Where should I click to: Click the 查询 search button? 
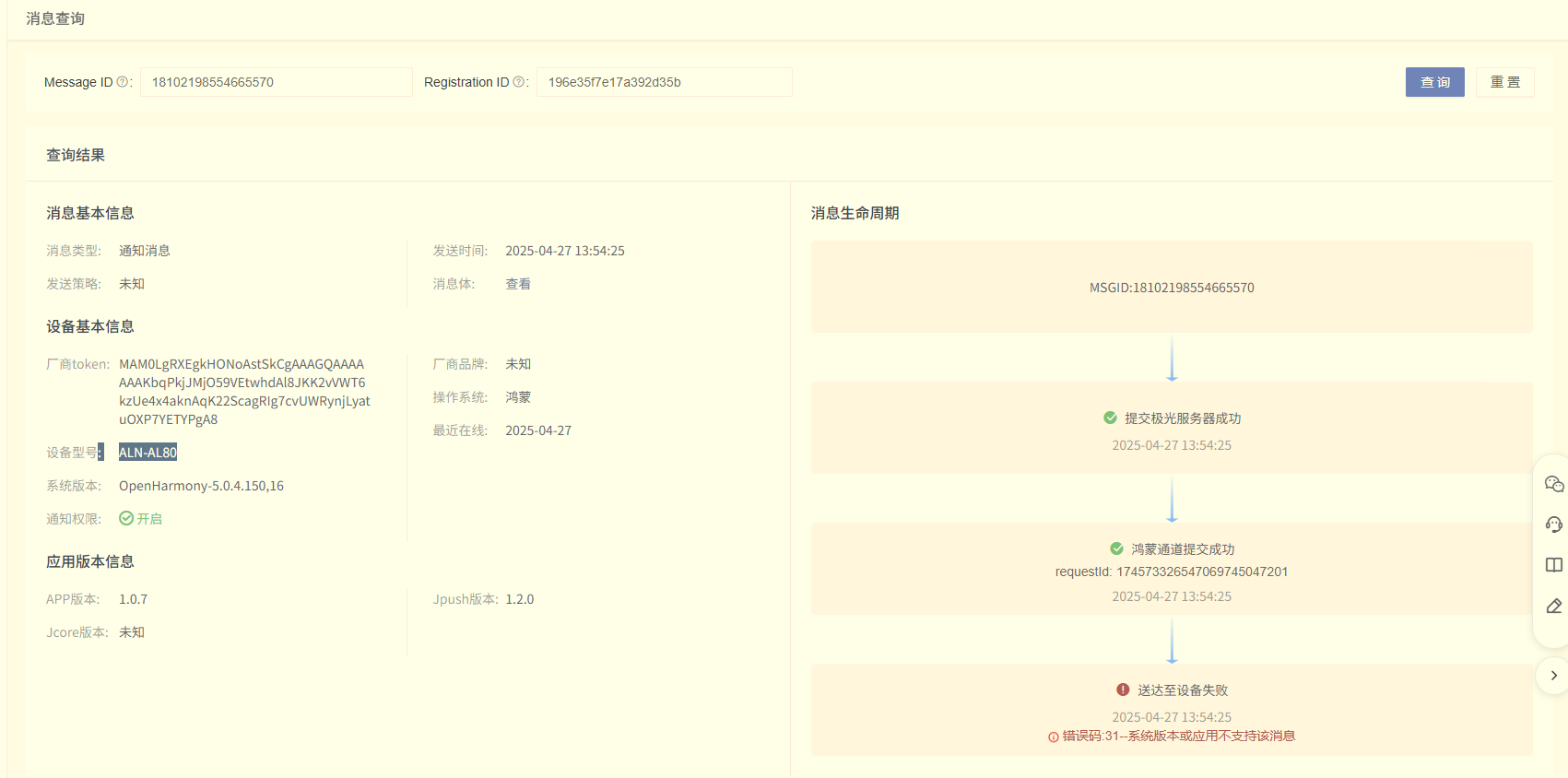(x=1434, y=82)
